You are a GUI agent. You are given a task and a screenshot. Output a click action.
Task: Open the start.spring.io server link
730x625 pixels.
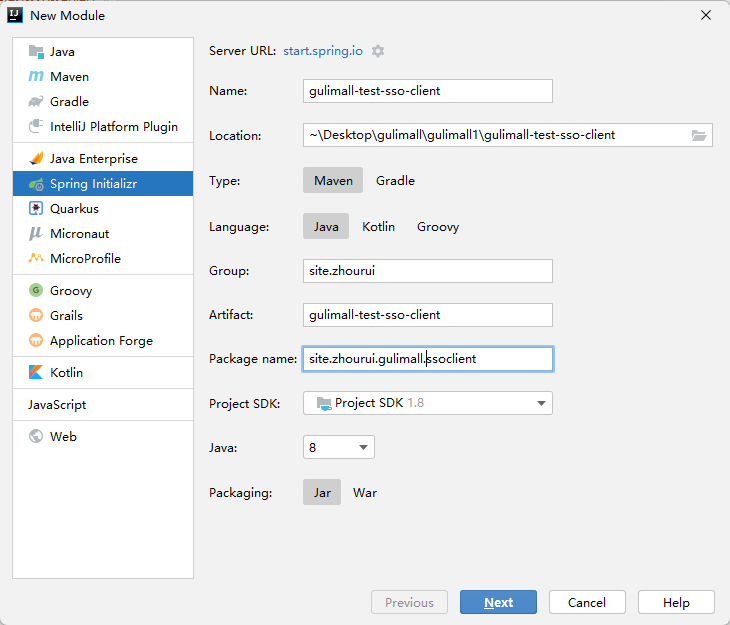(323, 51)
